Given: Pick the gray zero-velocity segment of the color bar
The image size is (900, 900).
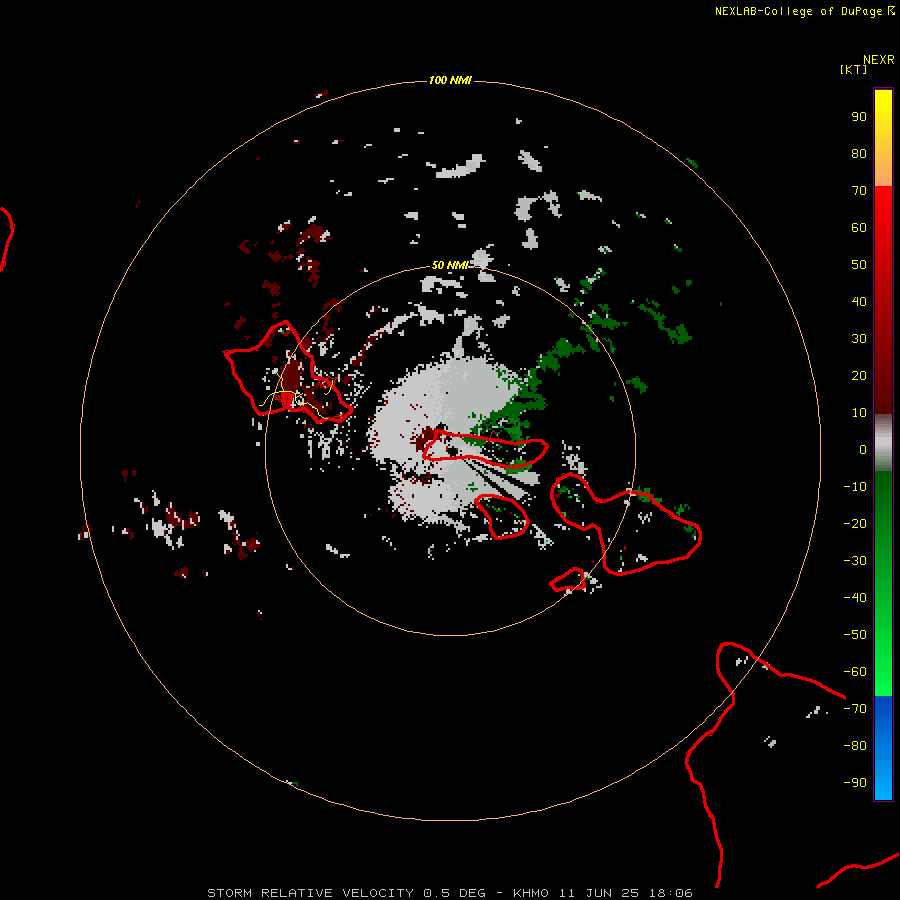Looking at the screenshot, I should pyautogui.click(x=883, y=443).
